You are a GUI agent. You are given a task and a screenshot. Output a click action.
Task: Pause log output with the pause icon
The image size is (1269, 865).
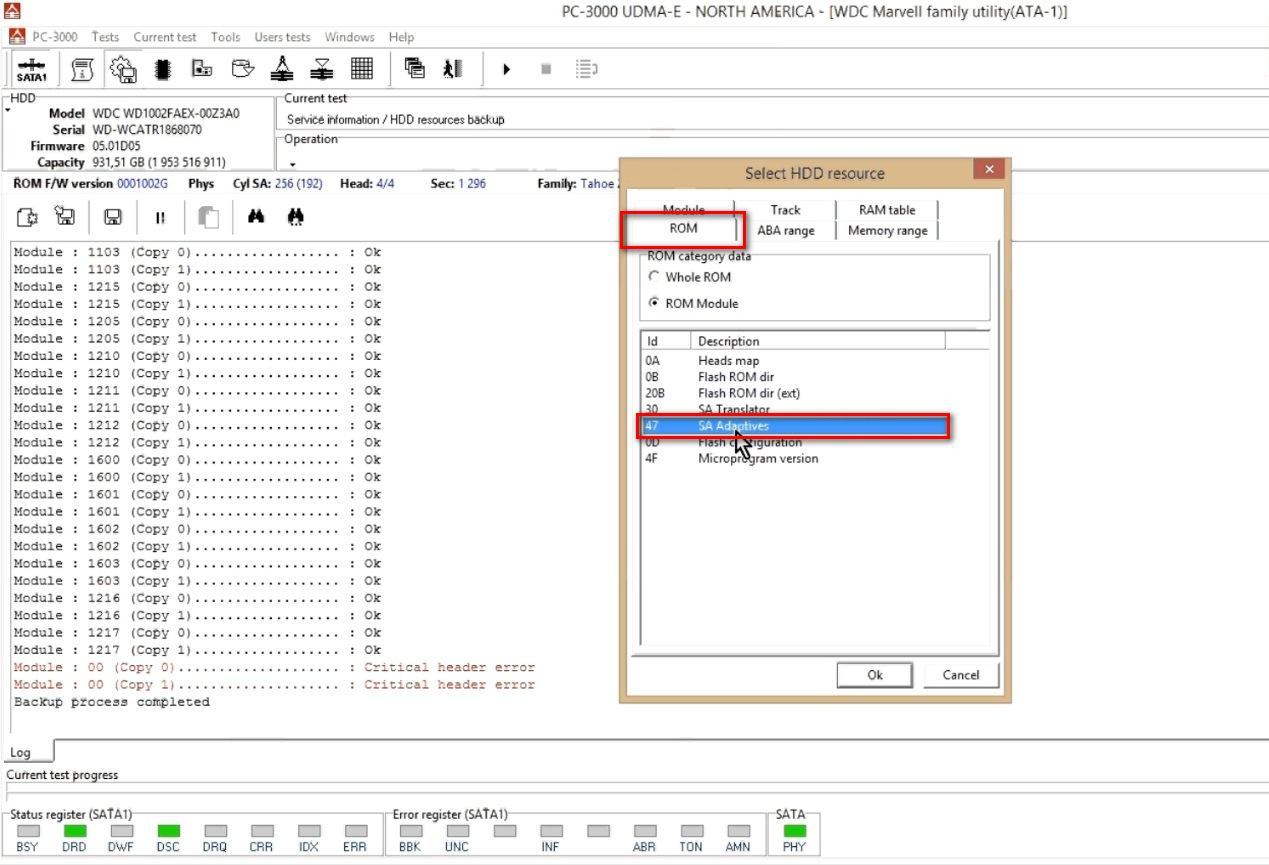(160, 217)
